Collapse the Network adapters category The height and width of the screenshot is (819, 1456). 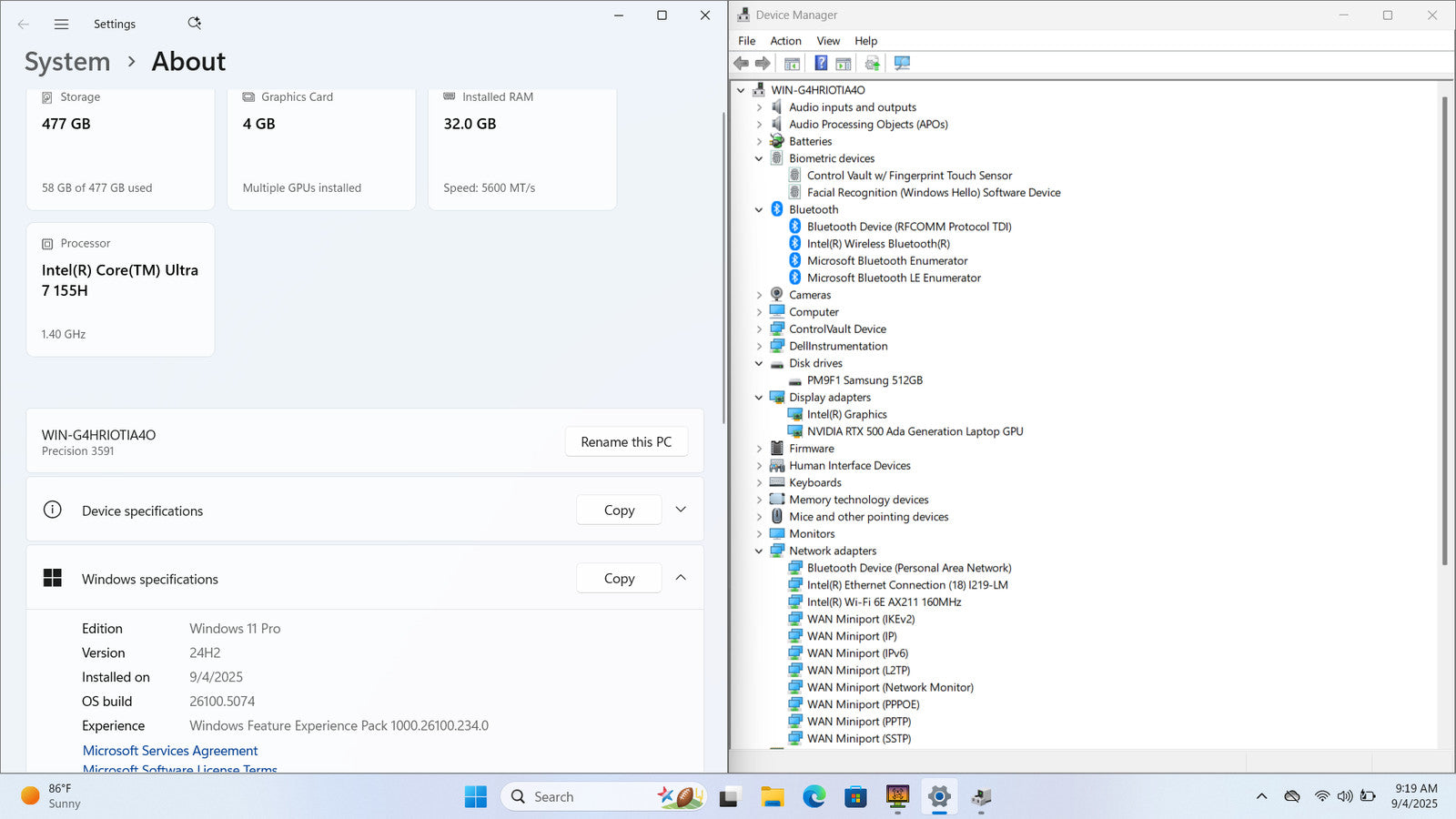tap(759, 551)
